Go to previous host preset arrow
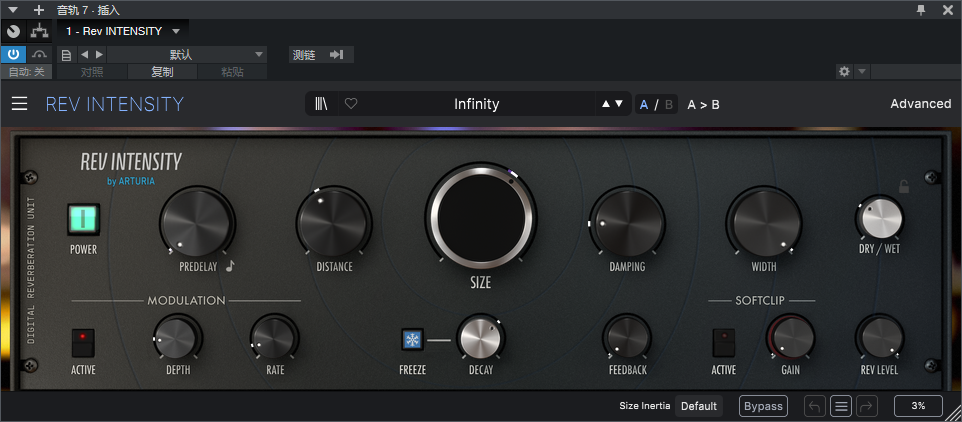This screenshot has width=962, height=422. pyautogui.click(x=85, y=55)
